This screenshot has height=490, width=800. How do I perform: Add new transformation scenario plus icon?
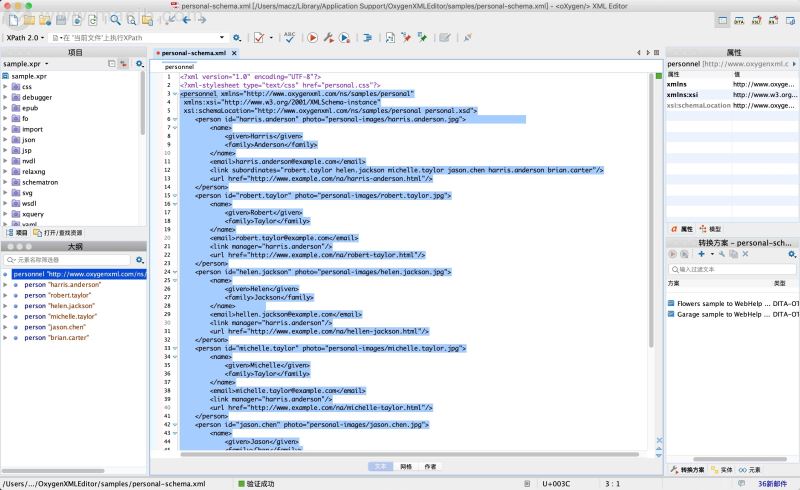tap(702, 254)
